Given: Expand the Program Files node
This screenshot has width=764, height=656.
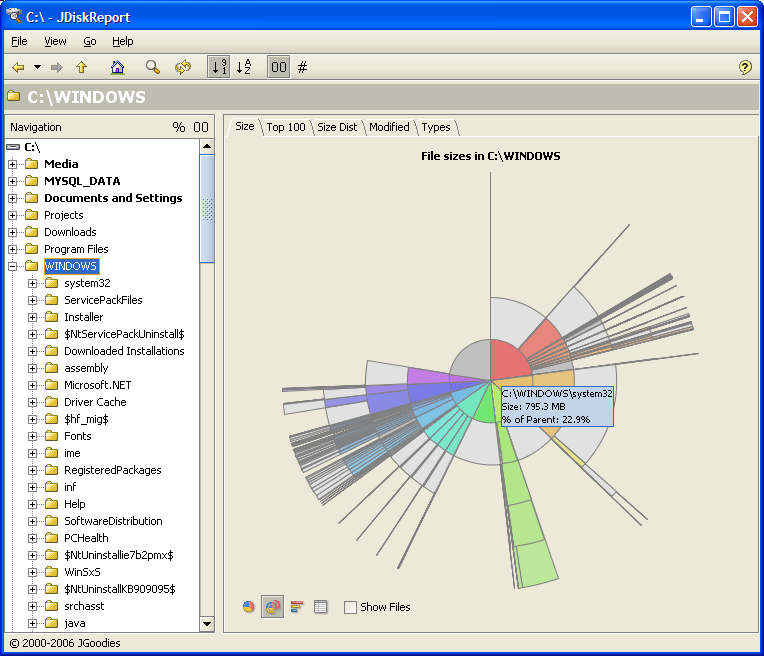Looking at the screenshot, I should click(13, 250).
